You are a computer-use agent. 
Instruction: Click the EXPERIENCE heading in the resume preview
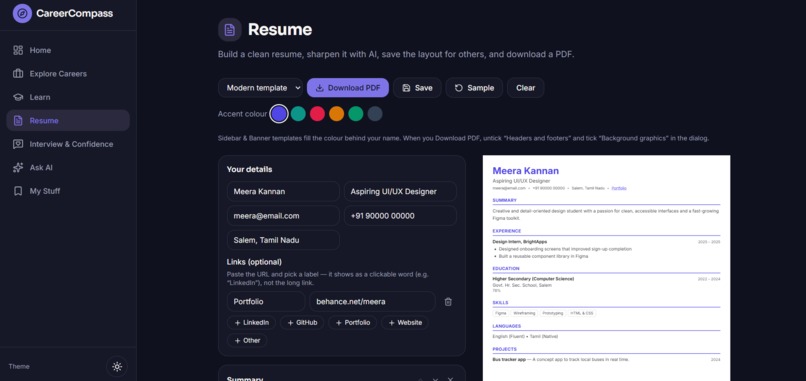pos(507,231)
